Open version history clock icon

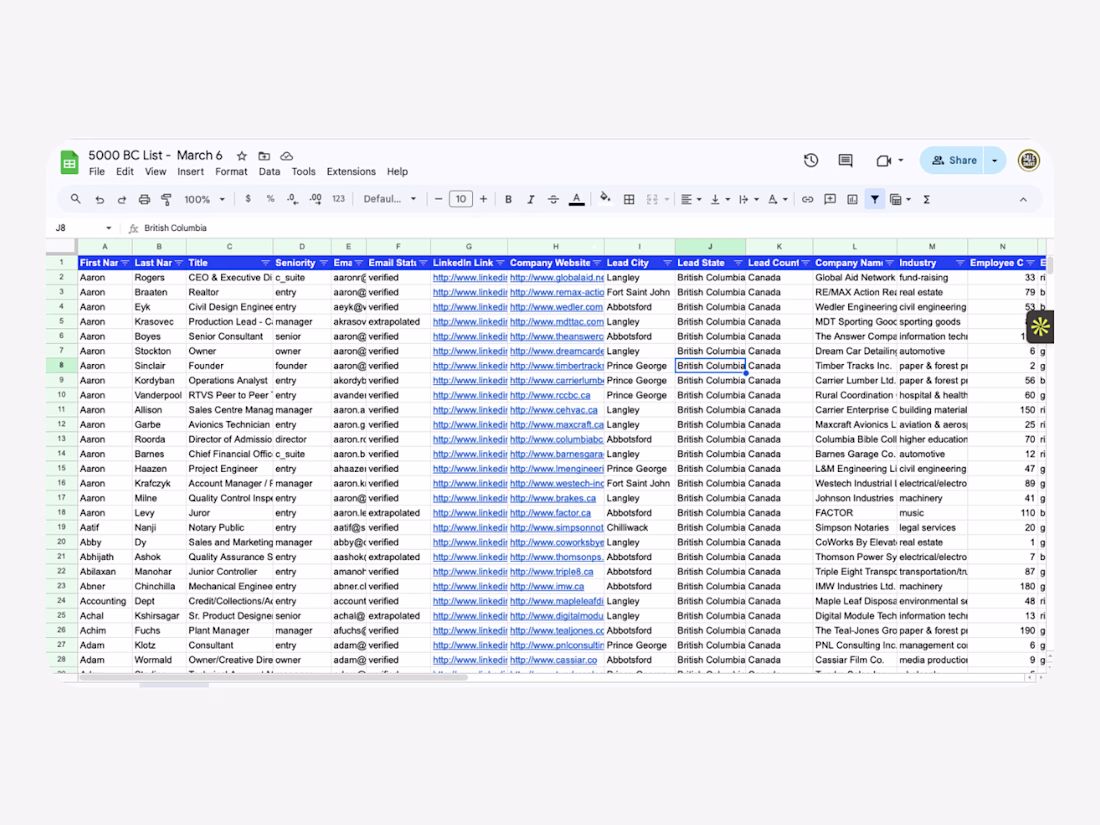tap(810, 161)
